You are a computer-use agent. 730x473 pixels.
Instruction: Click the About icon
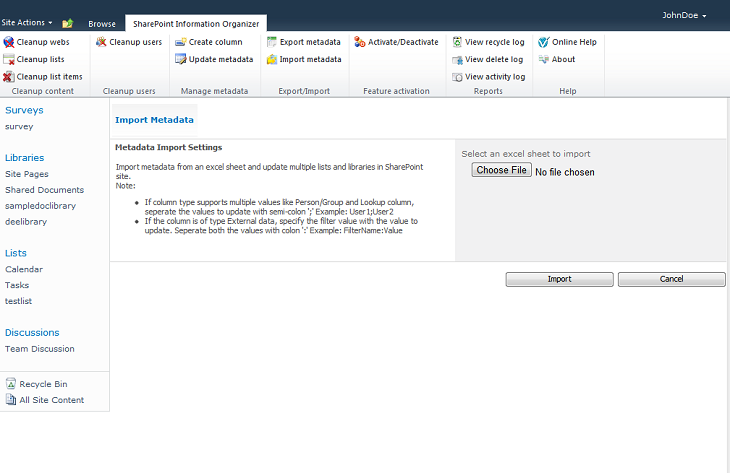(x=544, y=59)
